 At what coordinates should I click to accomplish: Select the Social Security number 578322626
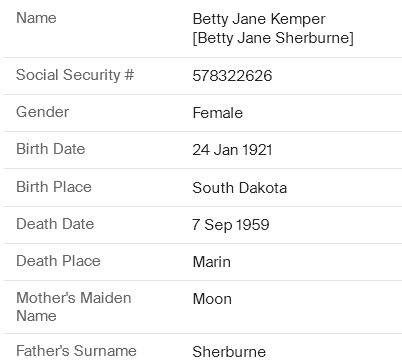232,76
